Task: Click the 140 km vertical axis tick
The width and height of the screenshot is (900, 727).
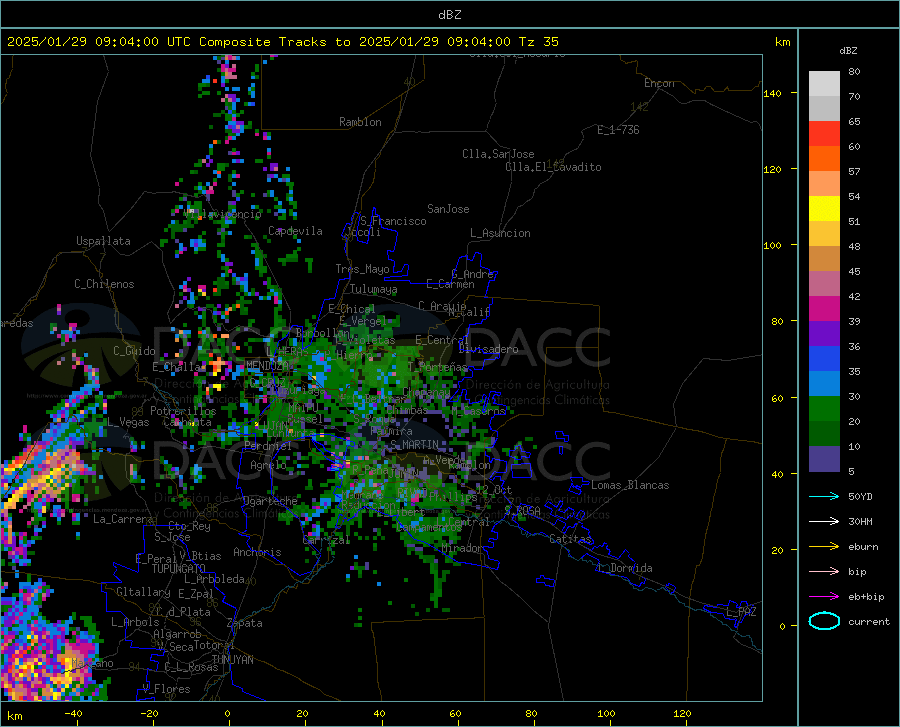Action: point(772,93)
